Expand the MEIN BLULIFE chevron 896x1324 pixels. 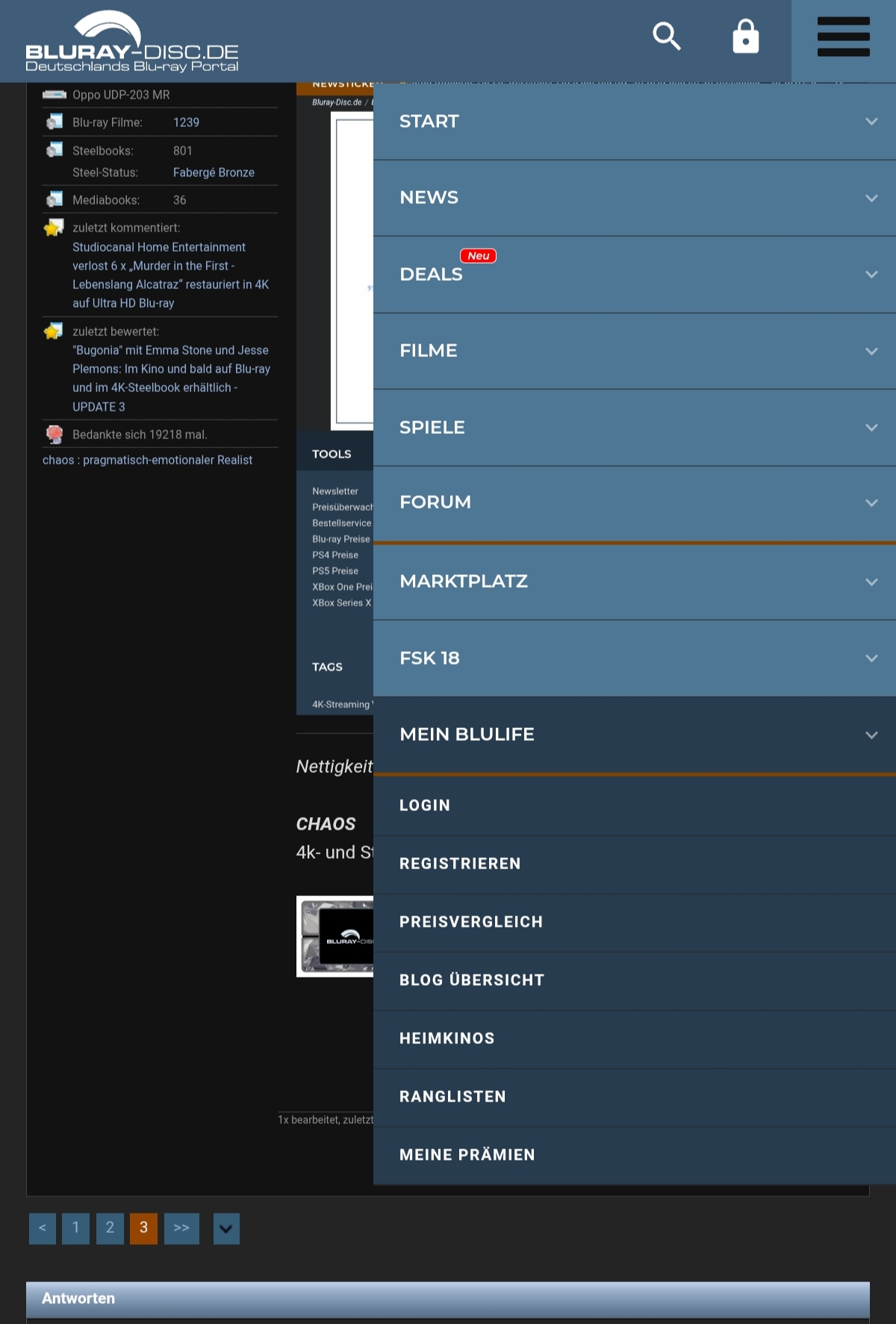pyautogui.click(x=871, y=735)
